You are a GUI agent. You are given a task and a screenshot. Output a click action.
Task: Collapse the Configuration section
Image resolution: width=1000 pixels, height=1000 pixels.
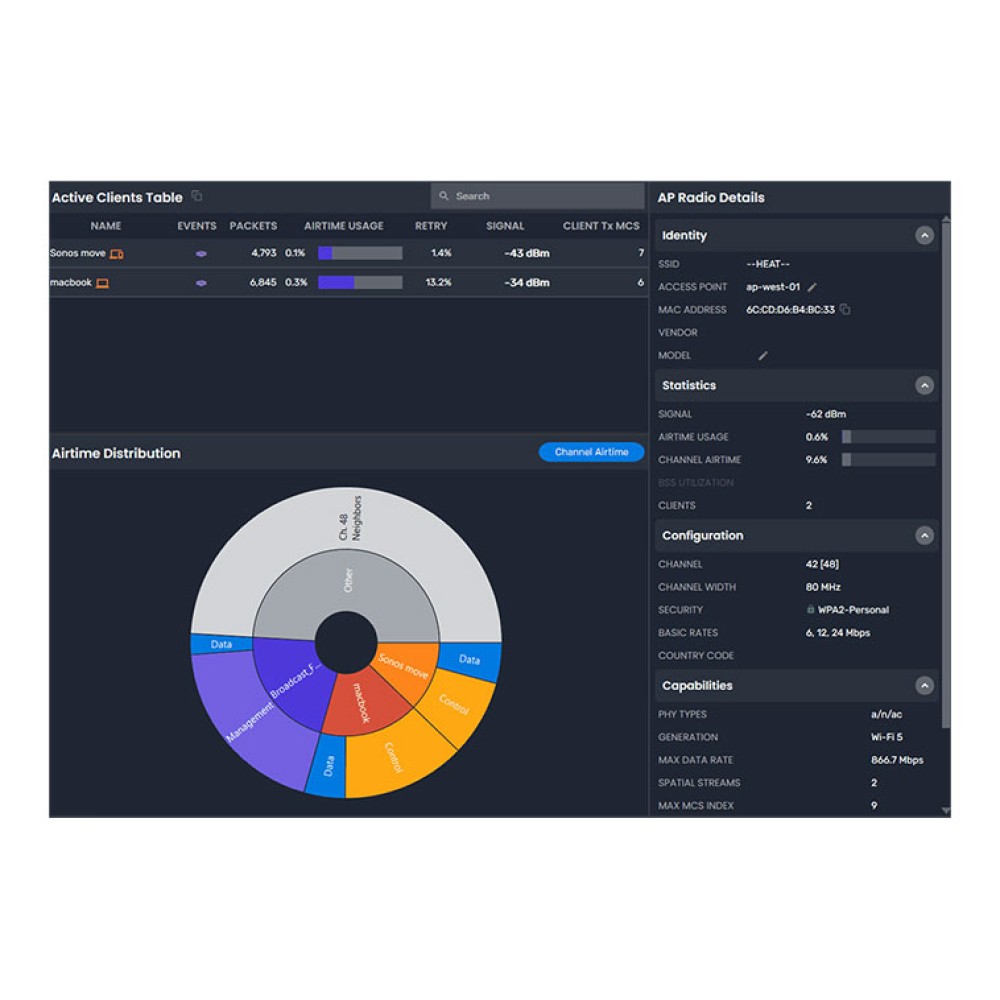click(924, 536)
